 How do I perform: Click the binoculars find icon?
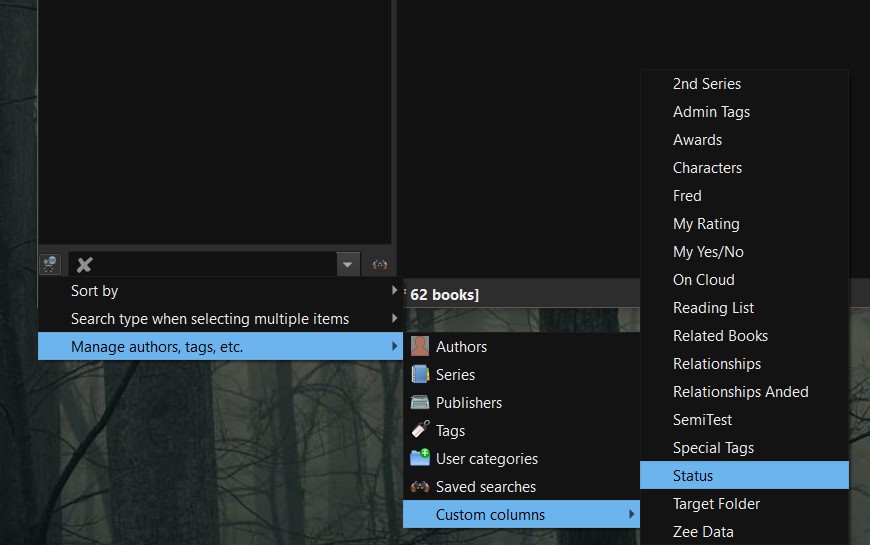(x=380, y=265)
